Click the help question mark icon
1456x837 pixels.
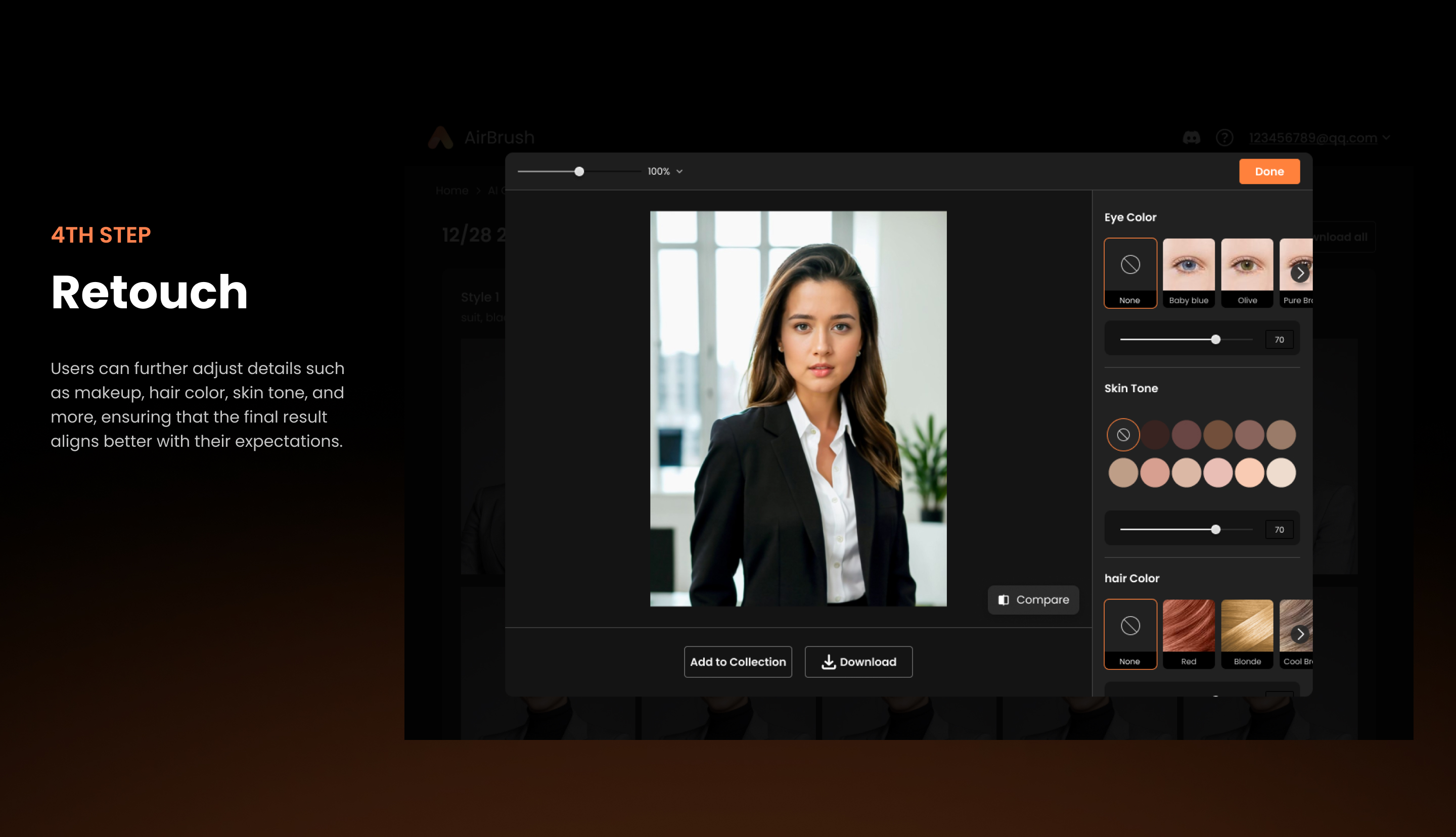pyautogui.click(x=1224, y=138)
